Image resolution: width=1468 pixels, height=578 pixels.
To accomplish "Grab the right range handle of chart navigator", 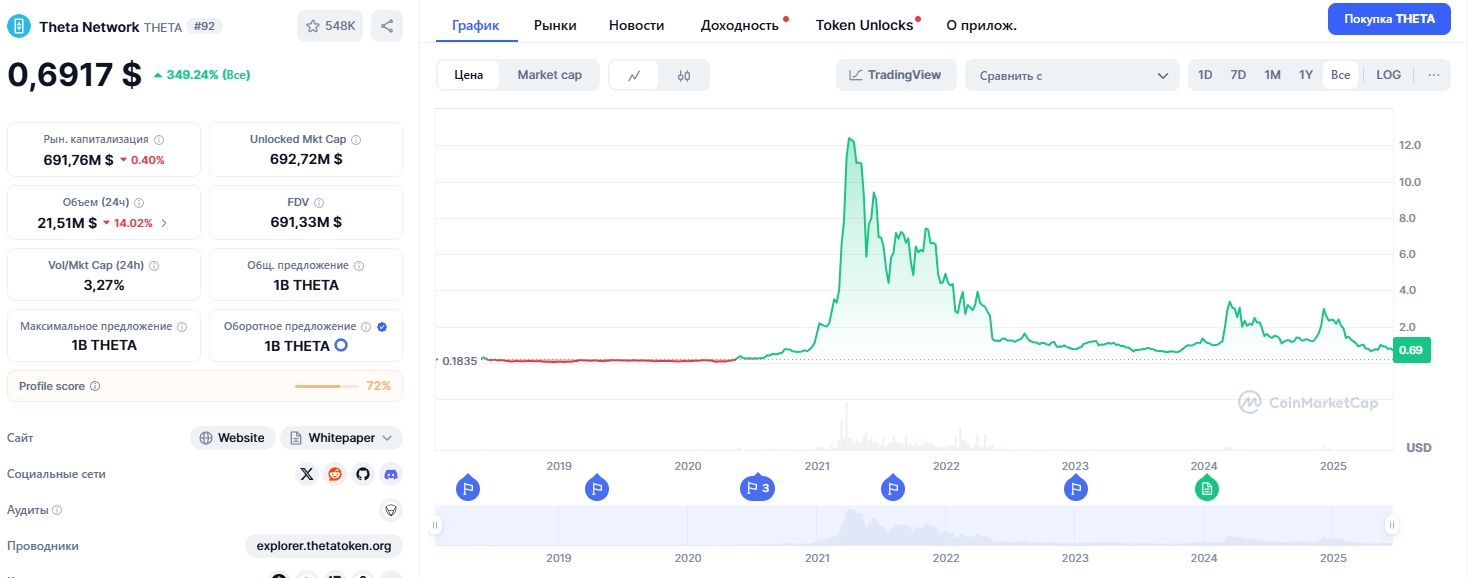I will pos(1391,525).
